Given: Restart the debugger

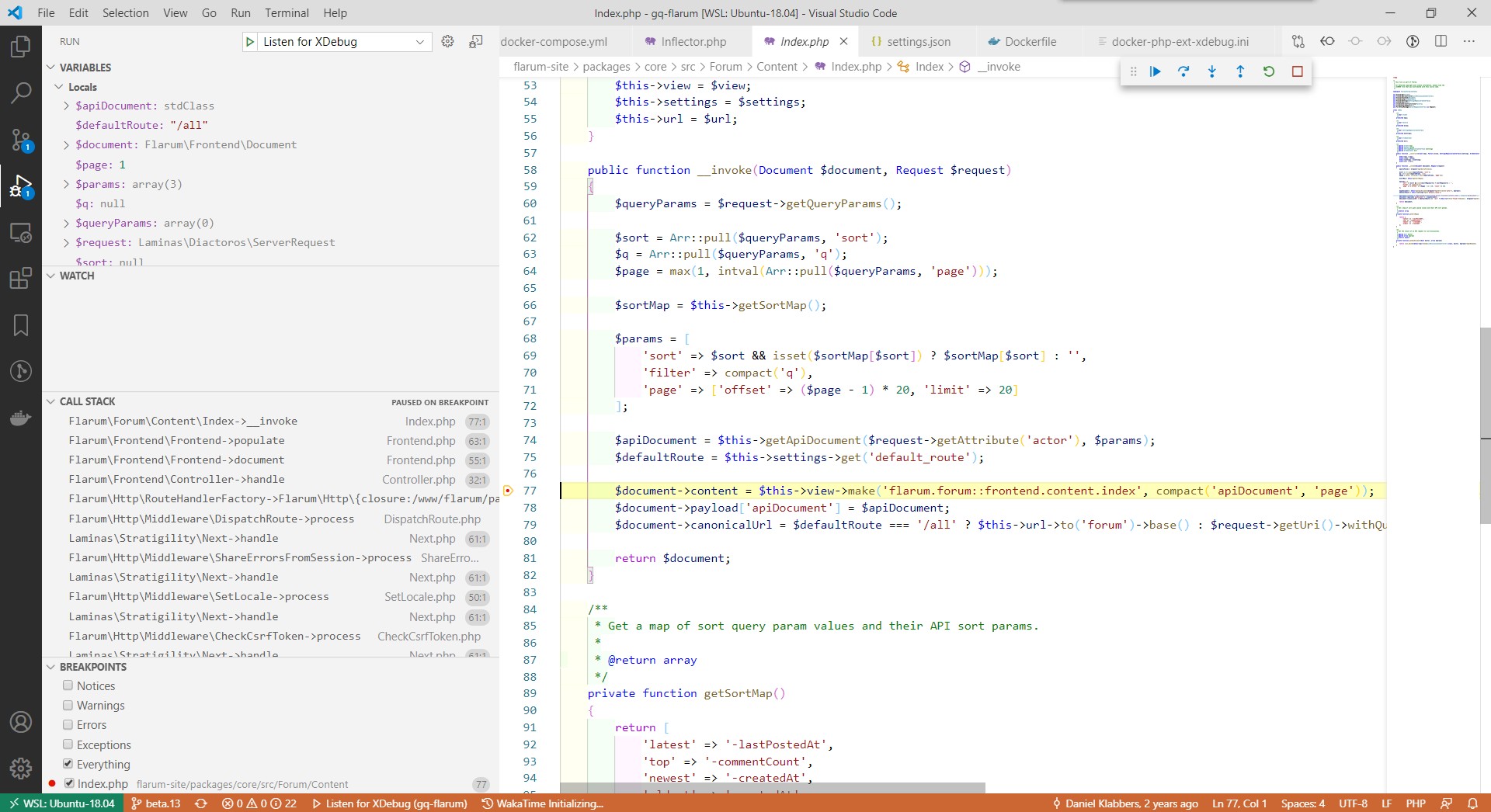Looking at the screenshot, I should 1268,71.
